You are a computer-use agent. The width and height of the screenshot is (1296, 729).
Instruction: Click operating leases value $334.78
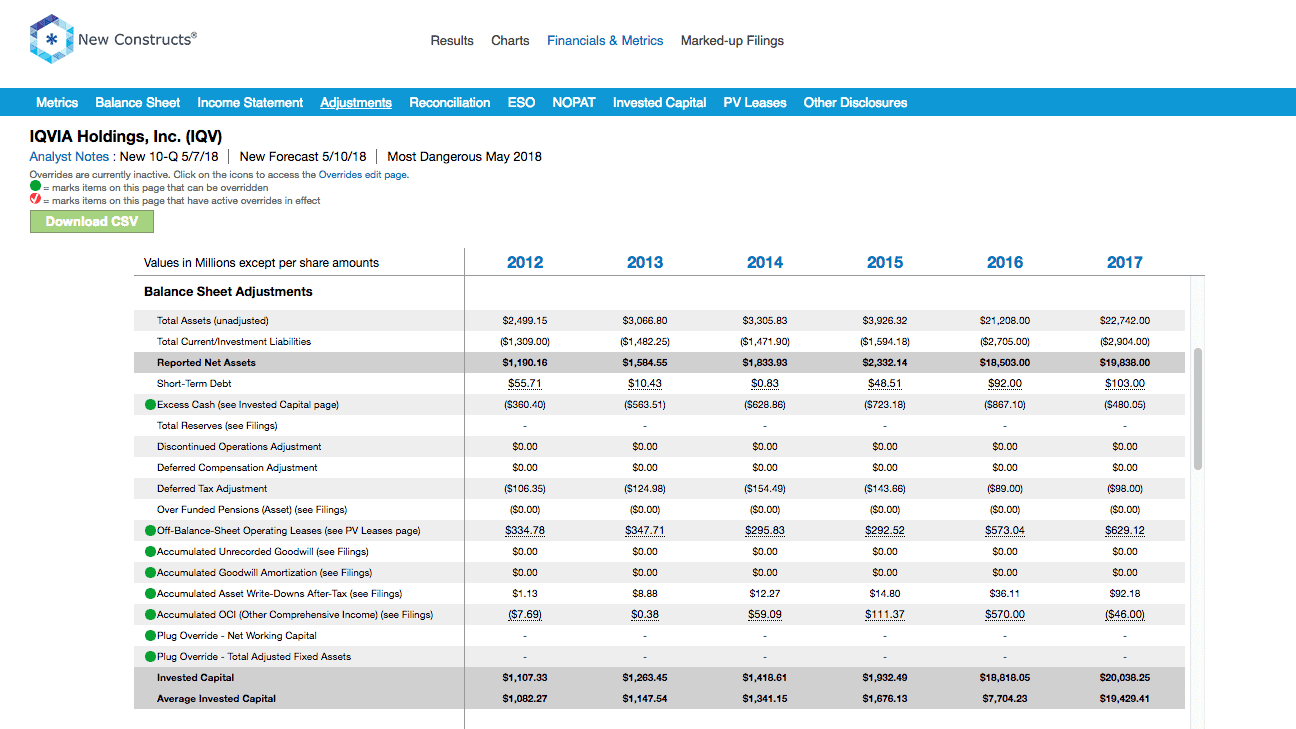[x=525, y=531]
